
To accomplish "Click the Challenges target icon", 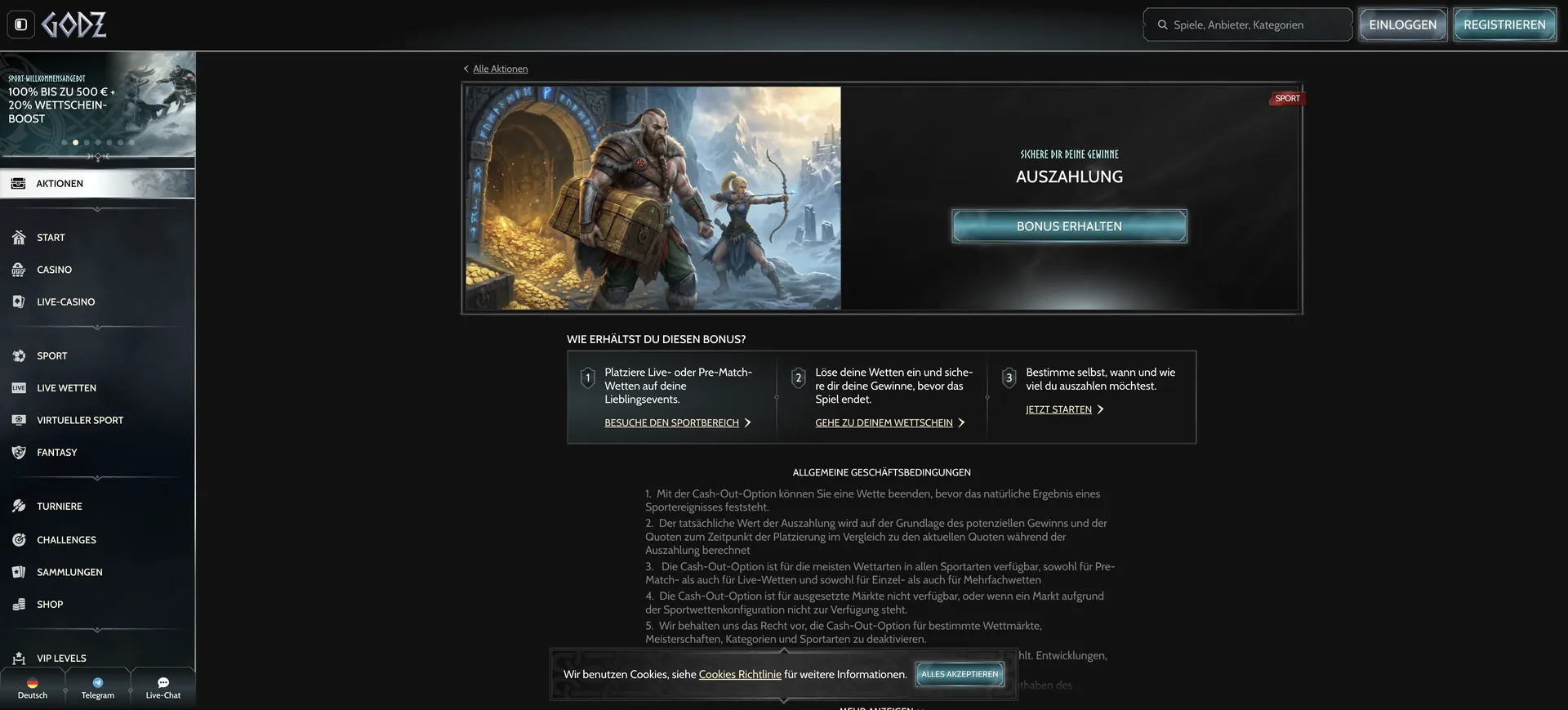I will click(x=19, y=539).
